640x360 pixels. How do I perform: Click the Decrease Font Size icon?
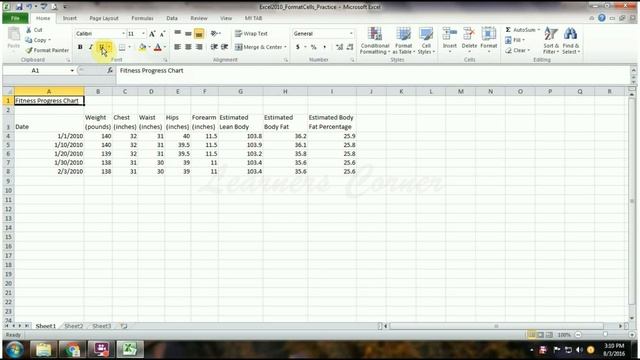(x=162, y=34)
